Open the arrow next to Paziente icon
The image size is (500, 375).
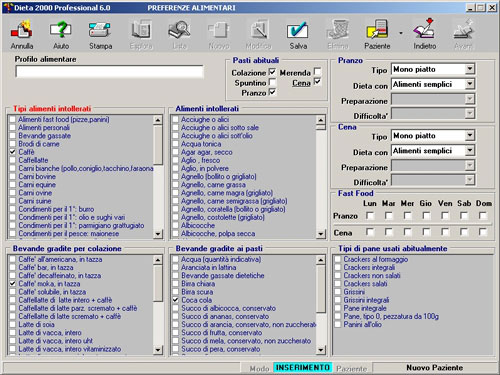tap(401, 33)
